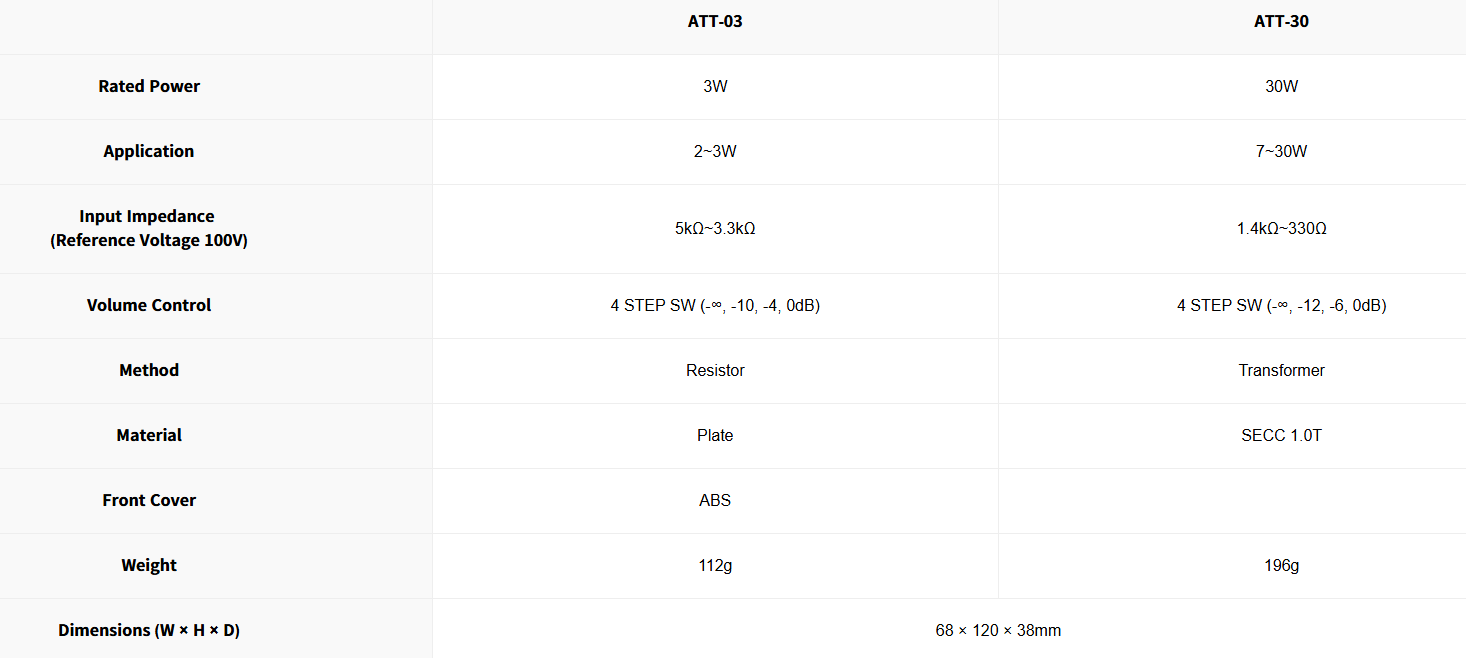Click the 1.4kΩ~330Ω impedance value
Screen dimensions: 1466x658
coord(1281,228)
